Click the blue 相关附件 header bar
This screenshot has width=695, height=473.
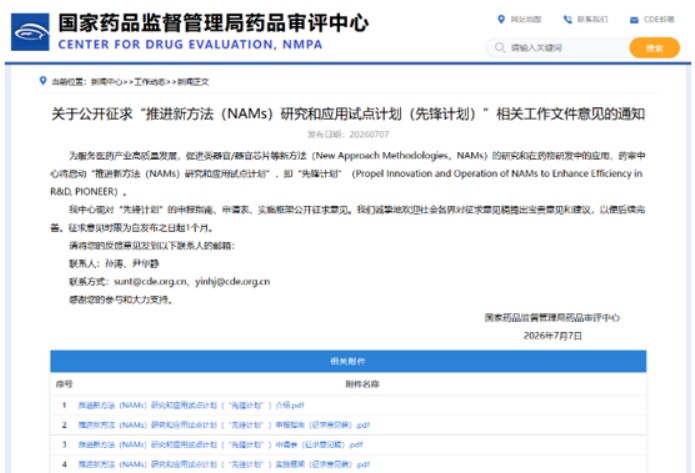[348, 361]
